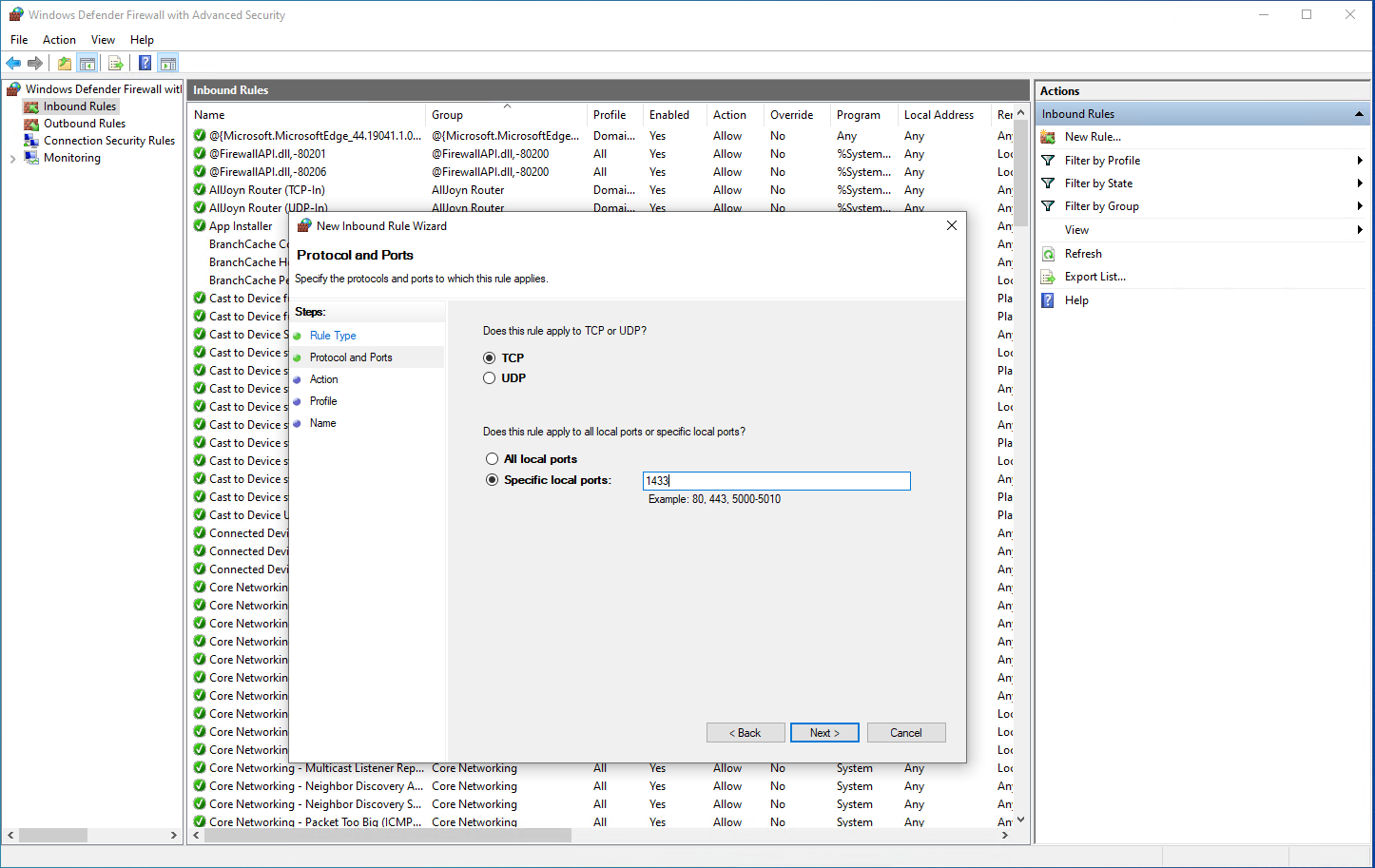Click the Outbound Rules brick wall icon

click(x=31, y=124)
